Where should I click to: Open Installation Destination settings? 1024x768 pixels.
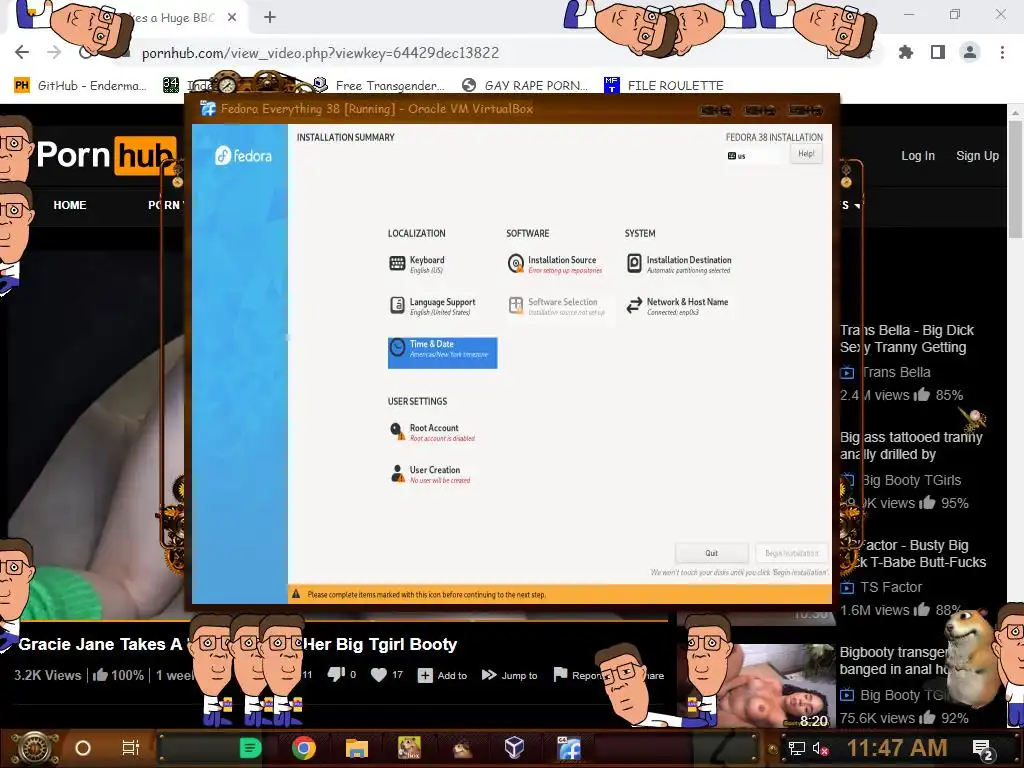[679, 264]
